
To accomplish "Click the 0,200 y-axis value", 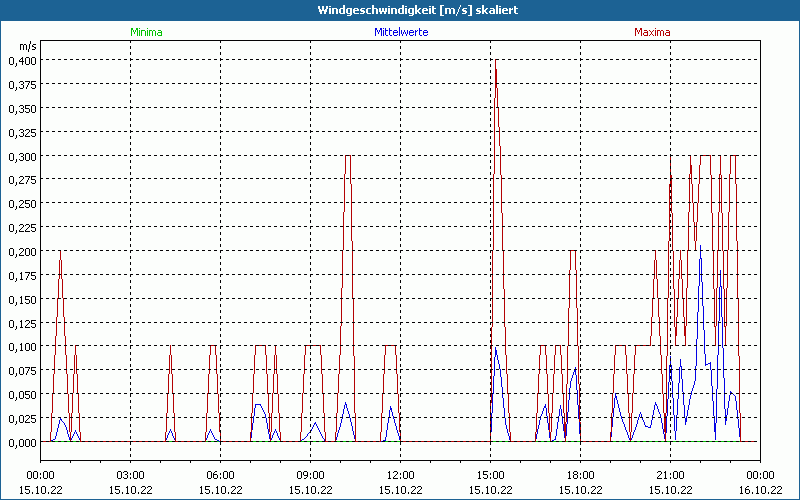I will tap(22, 252).
